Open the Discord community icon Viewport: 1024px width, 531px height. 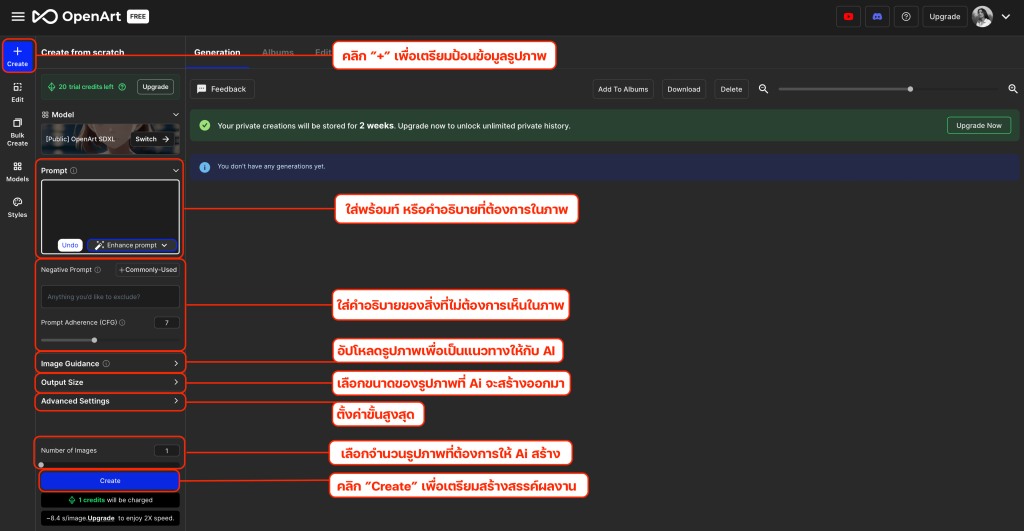coord(877,16)
